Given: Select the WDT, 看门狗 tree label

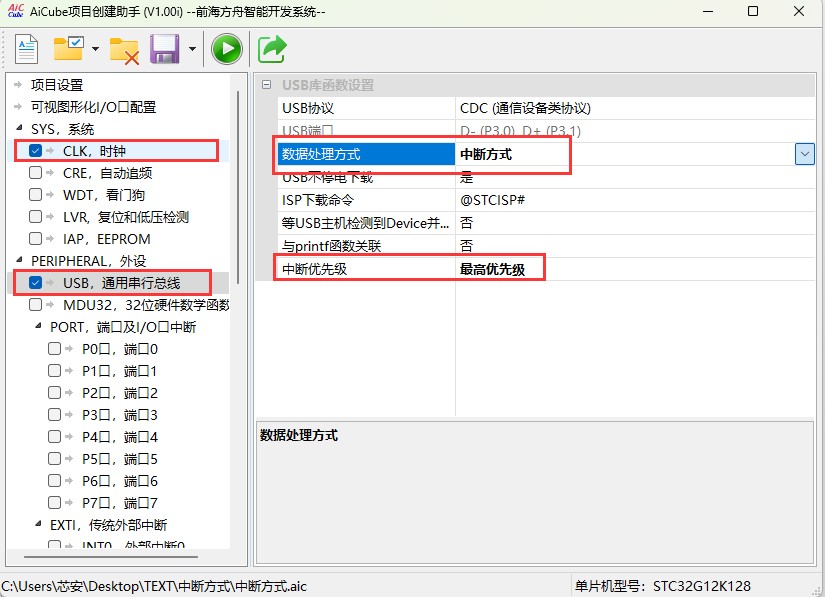Looking at the screenshot, I should pyautogui.click(x=104, y=195).
